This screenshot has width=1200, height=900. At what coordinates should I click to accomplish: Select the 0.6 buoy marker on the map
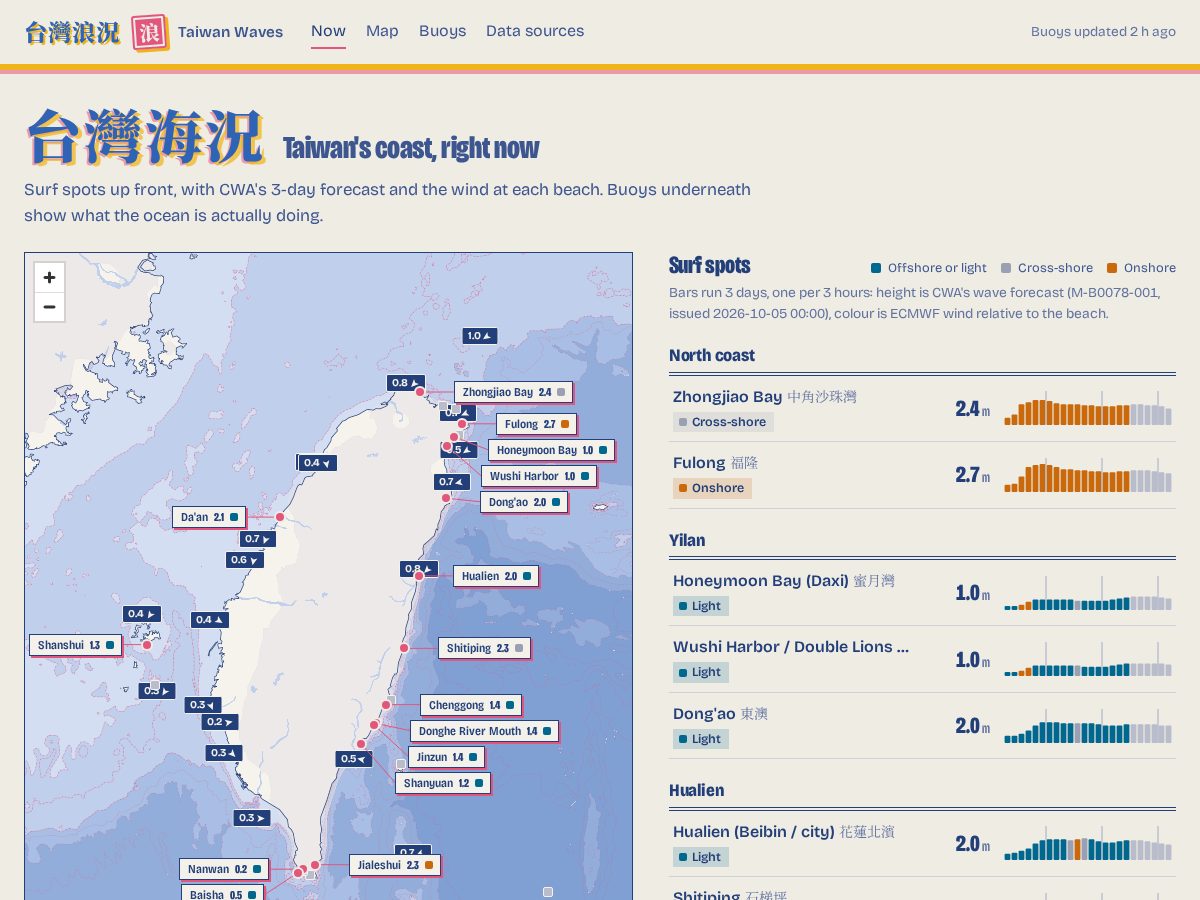coord(245,560)
